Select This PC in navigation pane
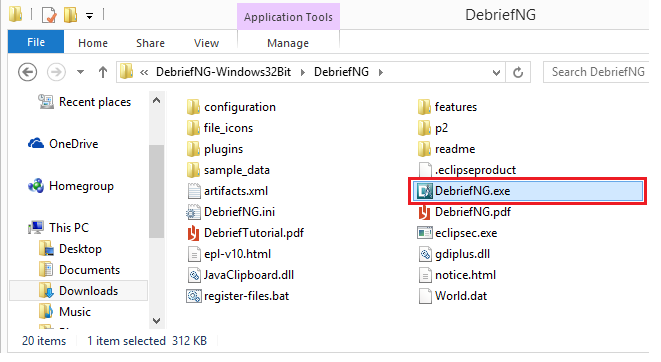The width and height of the screenshot is (661, 362). point(58,228)
